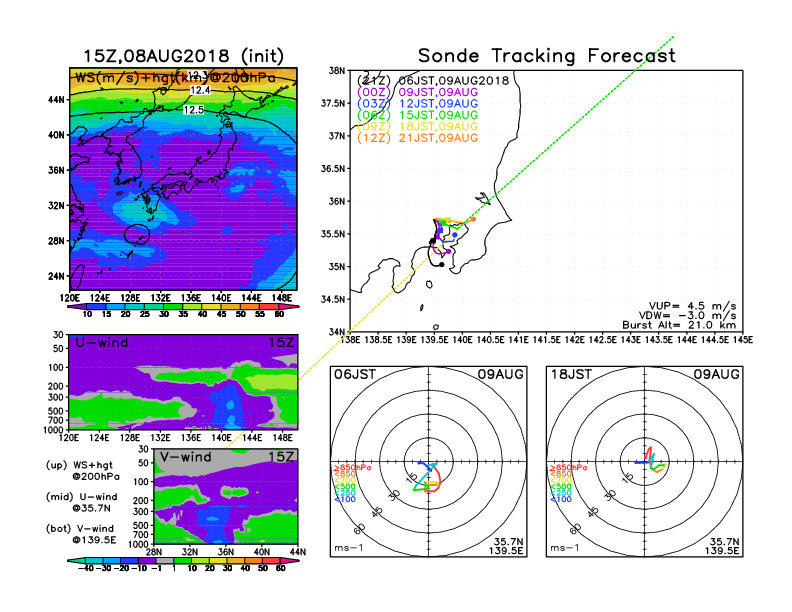Click the "(mid) U-wind @35.7N" description
Image resolution: width=792 pixels, height=612 pixels.
coord(82,502)
